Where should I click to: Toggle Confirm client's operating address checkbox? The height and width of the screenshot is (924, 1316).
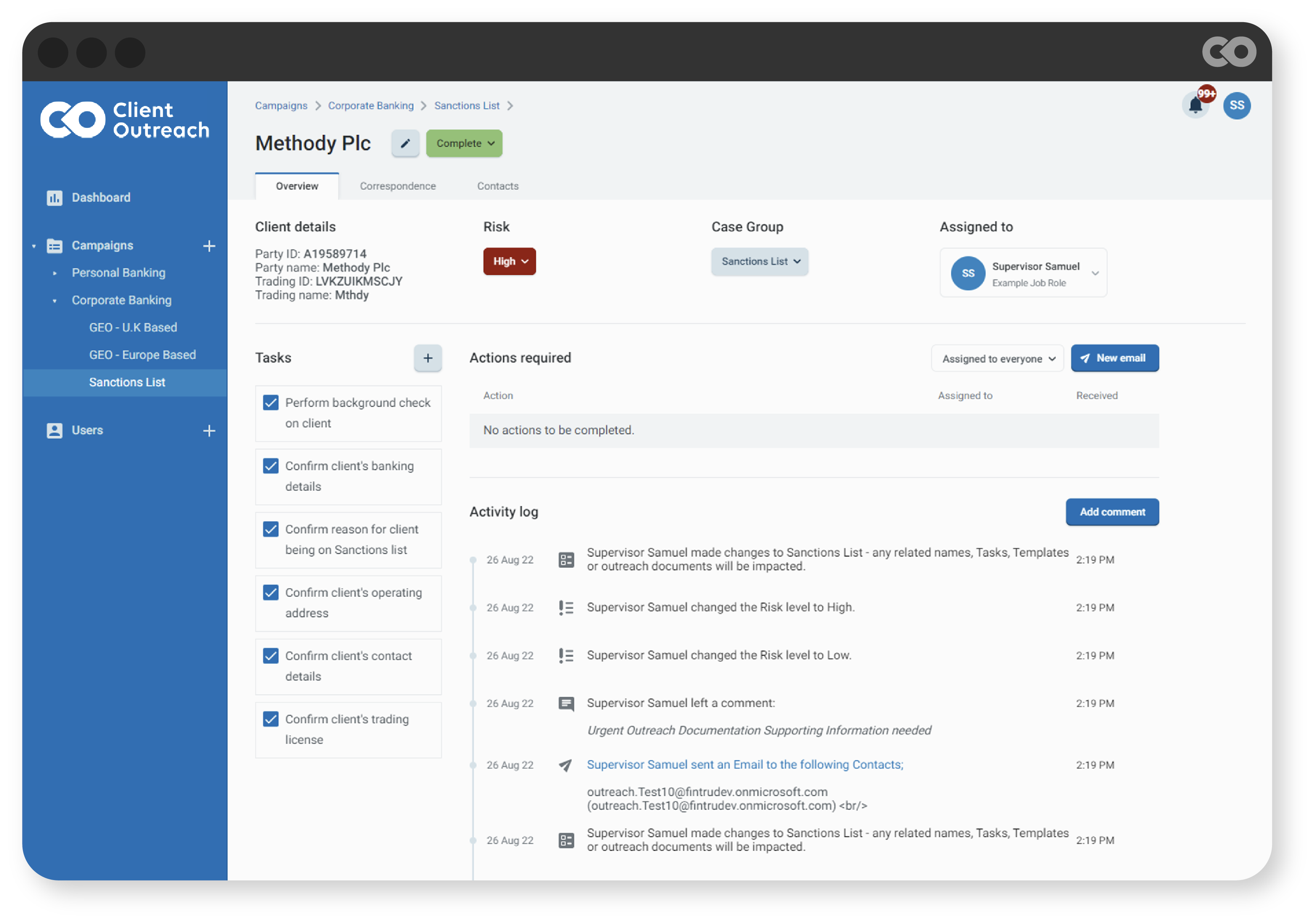click(x=271, y=592)
